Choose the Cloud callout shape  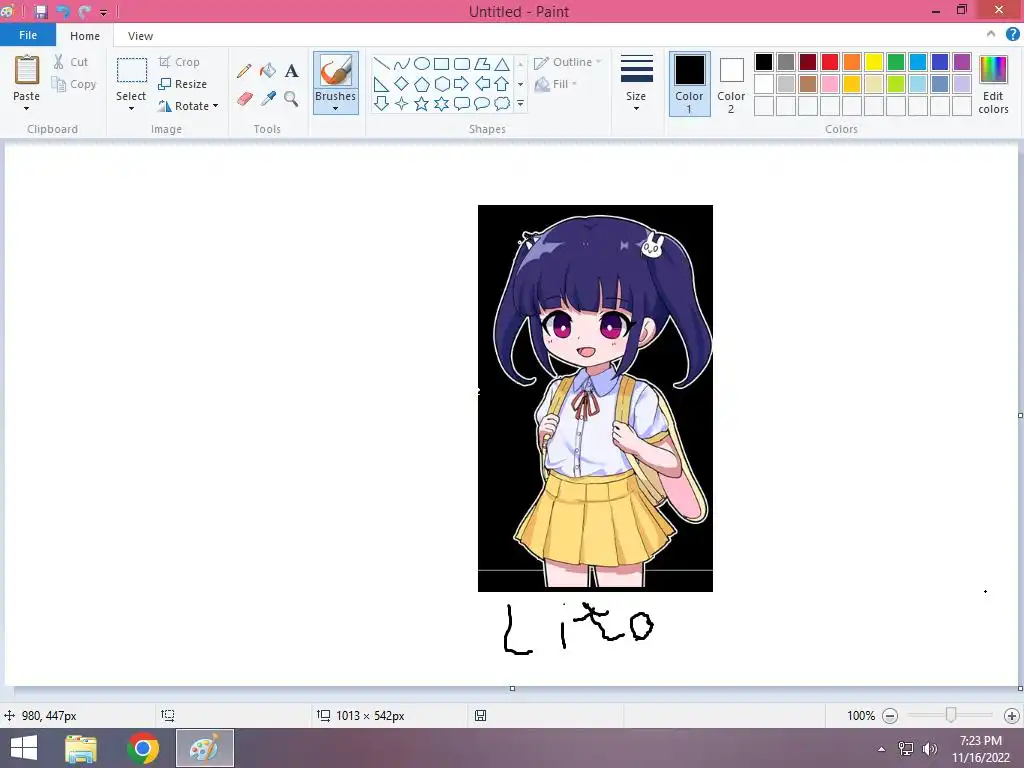point(502,103)
